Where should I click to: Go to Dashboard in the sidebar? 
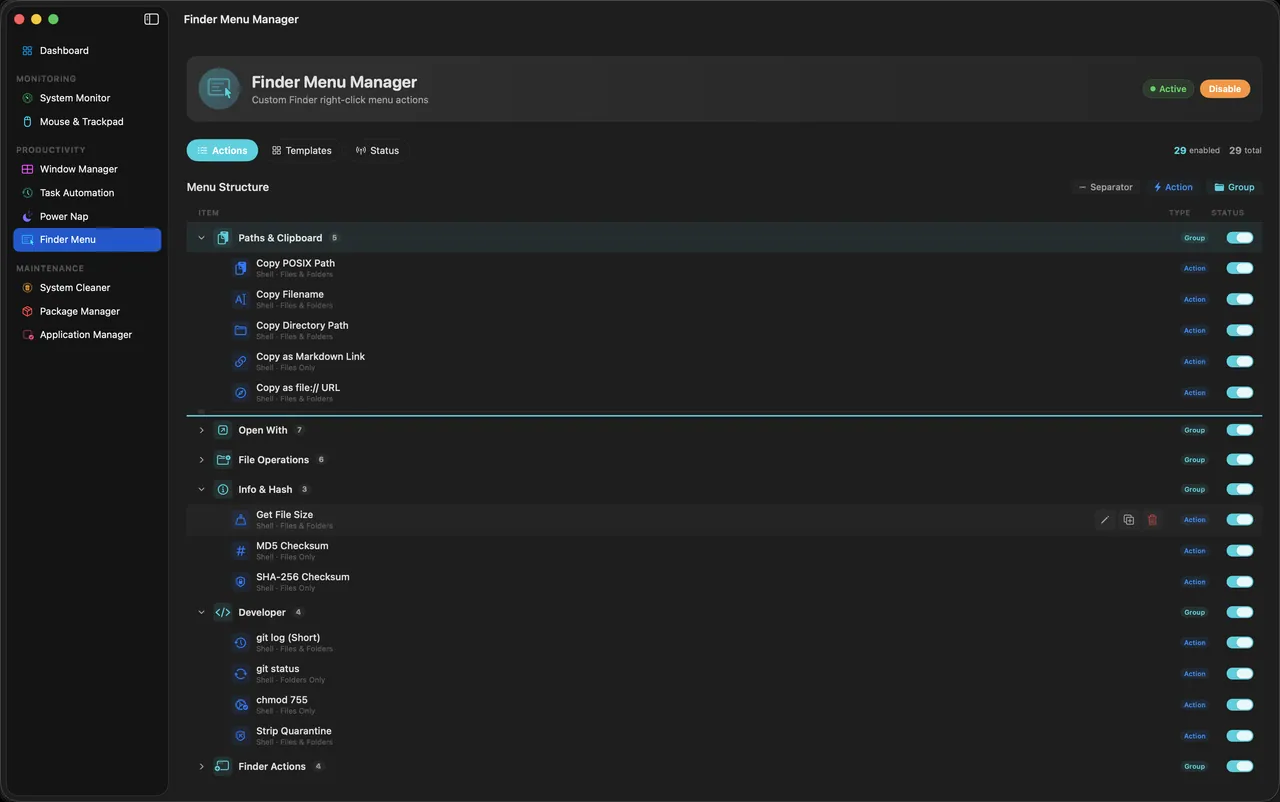pos(87,50)
